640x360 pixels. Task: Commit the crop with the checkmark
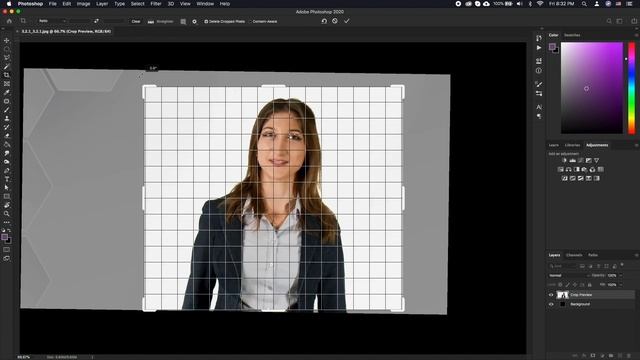[347, 21]
